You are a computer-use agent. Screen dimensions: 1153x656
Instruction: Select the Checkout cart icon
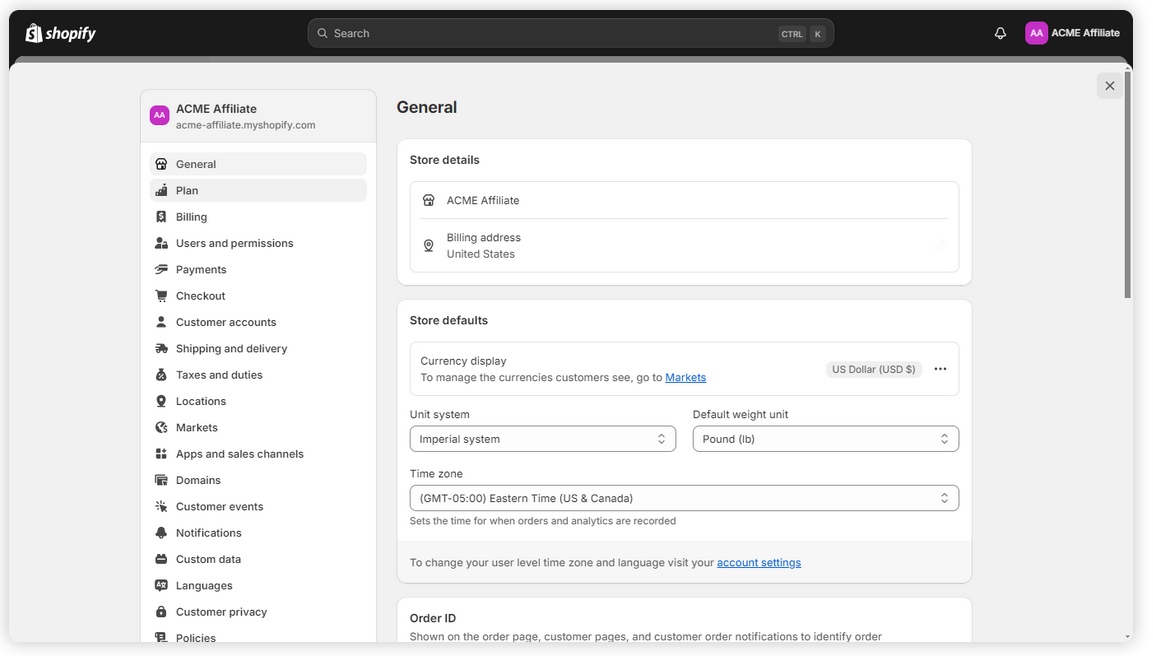click(161, 296)
